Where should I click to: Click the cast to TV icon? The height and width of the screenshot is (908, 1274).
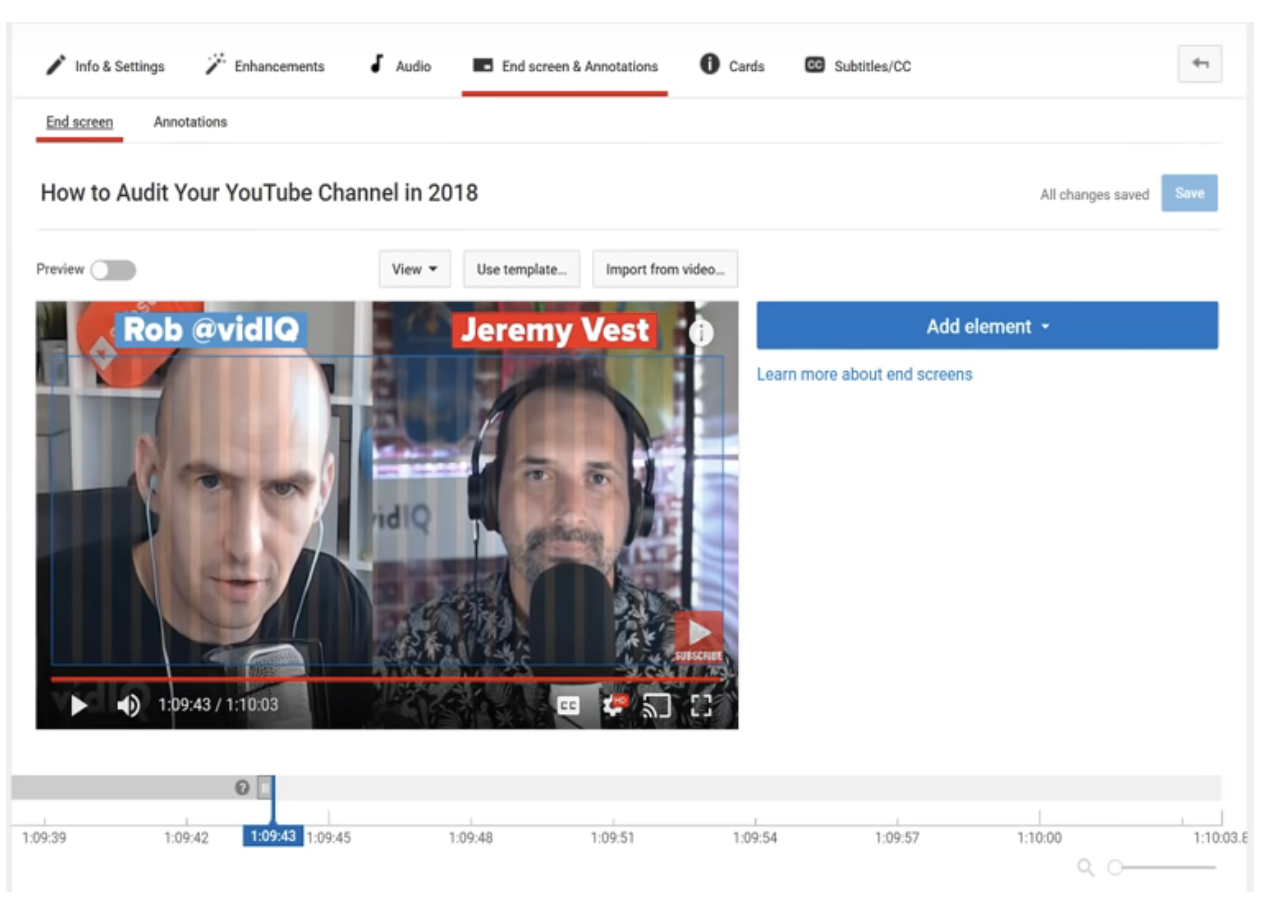pos(656,706)
